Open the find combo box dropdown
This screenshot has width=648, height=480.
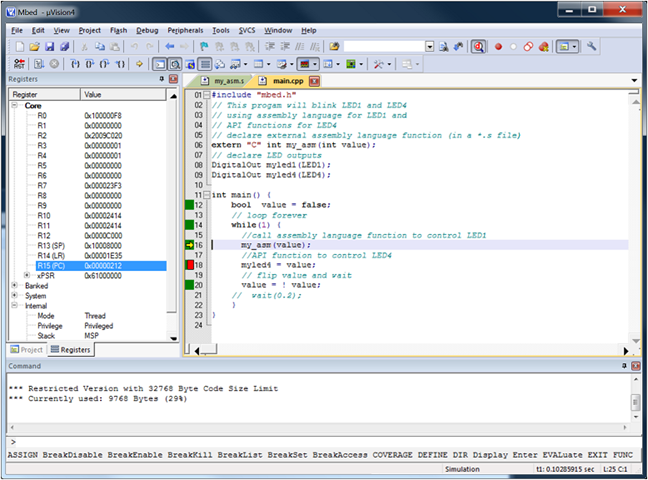[x=430, y=47]
